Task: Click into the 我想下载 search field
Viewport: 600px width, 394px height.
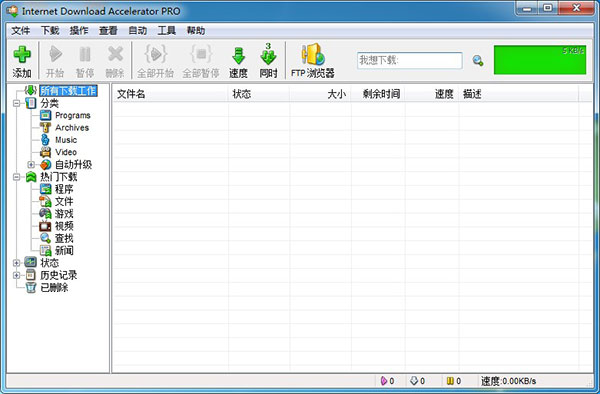Action: point(409,60)
